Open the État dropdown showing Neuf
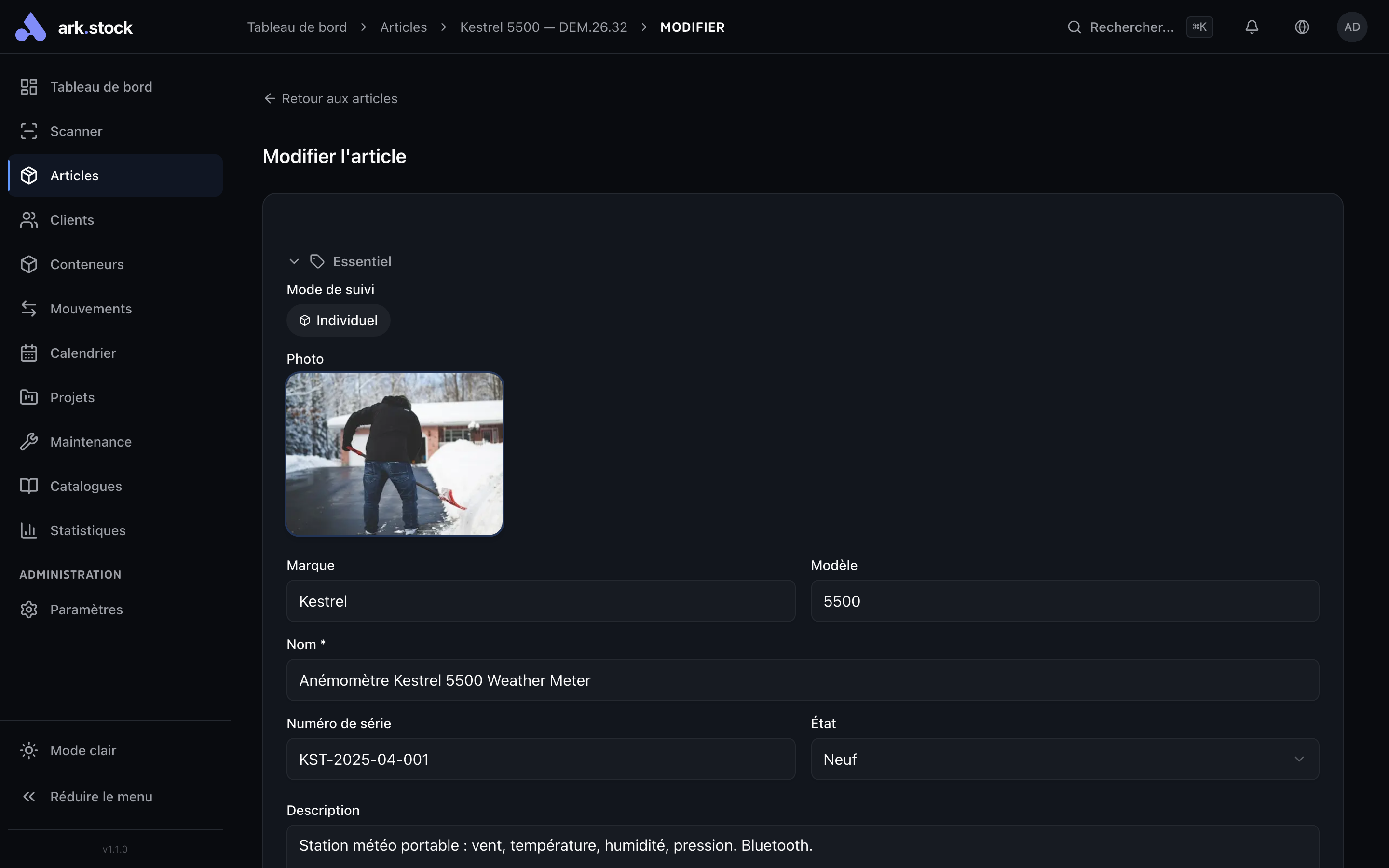 click(1065, 759)
